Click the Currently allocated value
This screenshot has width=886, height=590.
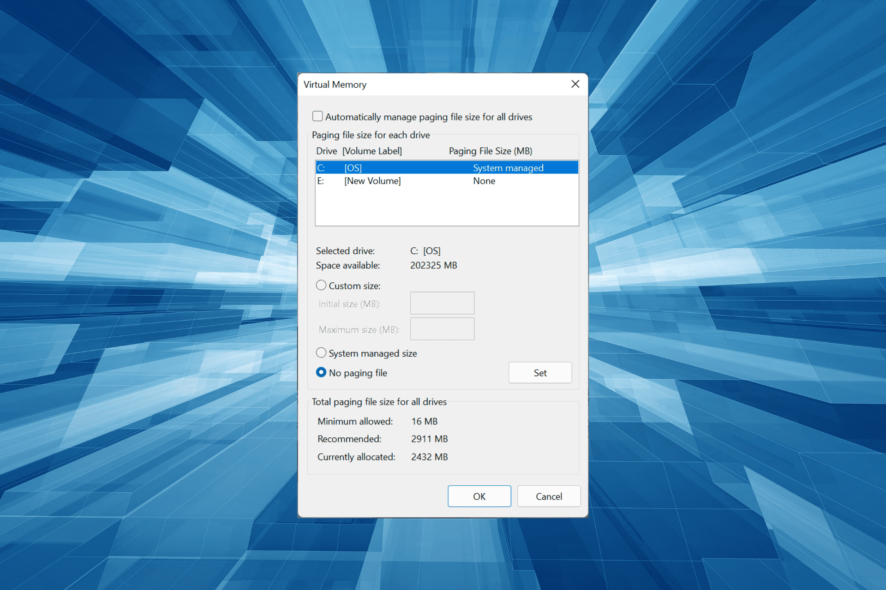pyautogui.click(x=424, y=456)
